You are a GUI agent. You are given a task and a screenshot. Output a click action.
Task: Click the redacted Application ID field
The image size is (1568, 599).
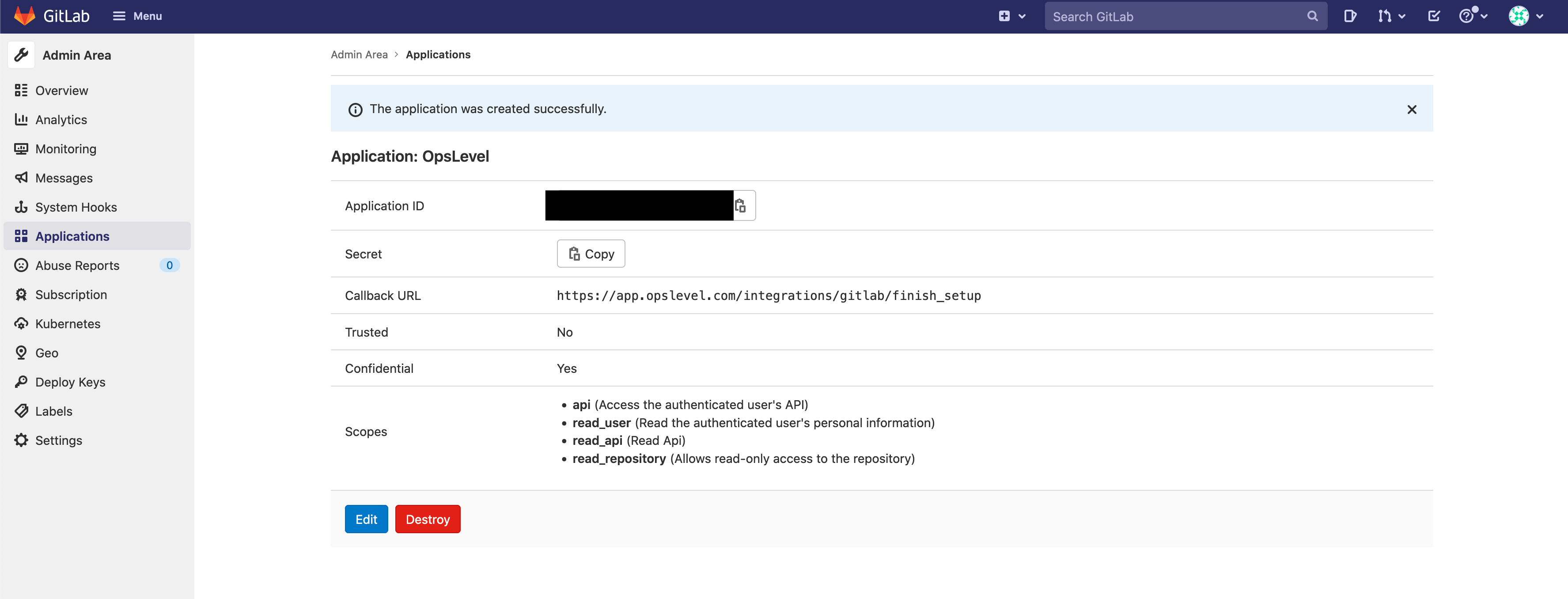pyautogui.click(x=639, y=205)
